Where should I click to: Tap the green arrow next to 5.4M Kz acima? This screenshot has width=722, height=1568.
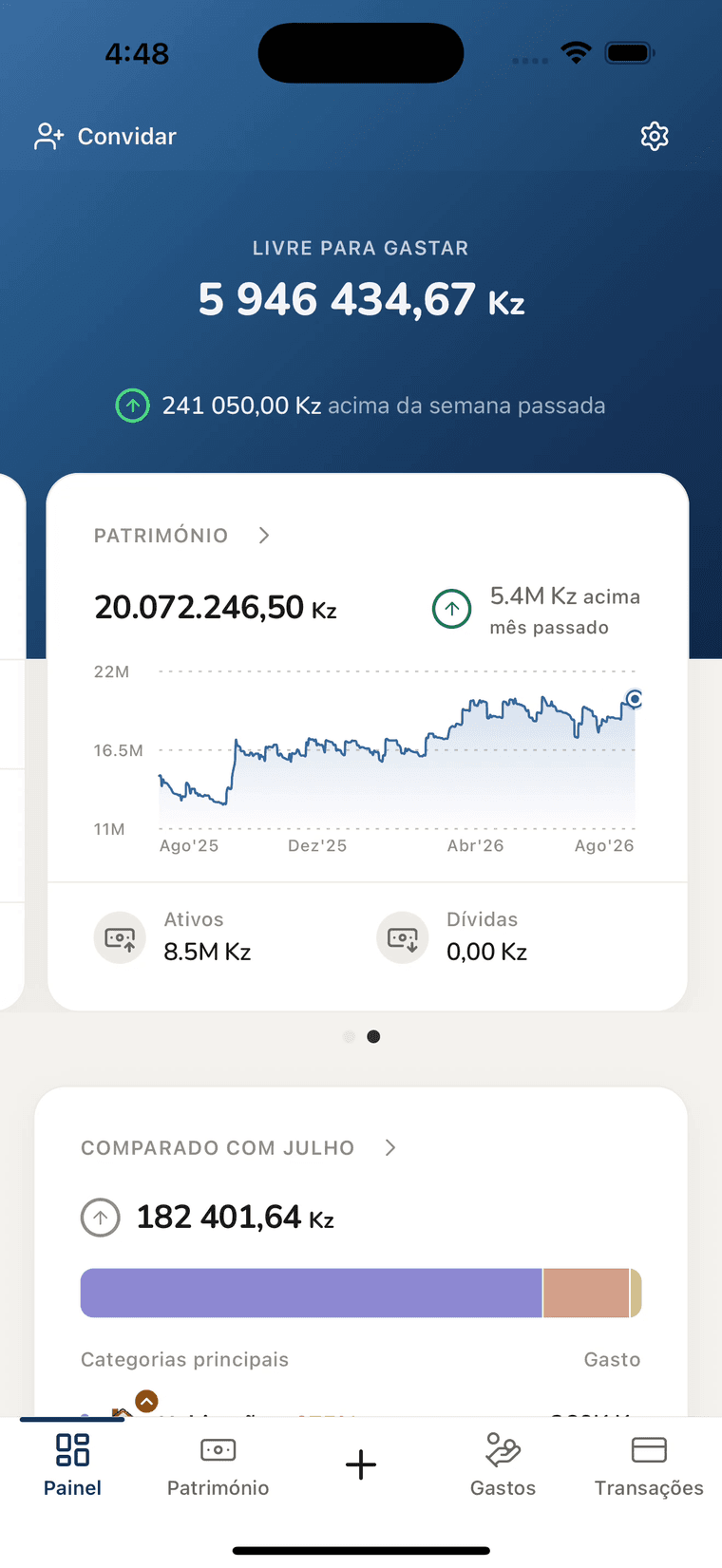(x=452, y=609)
